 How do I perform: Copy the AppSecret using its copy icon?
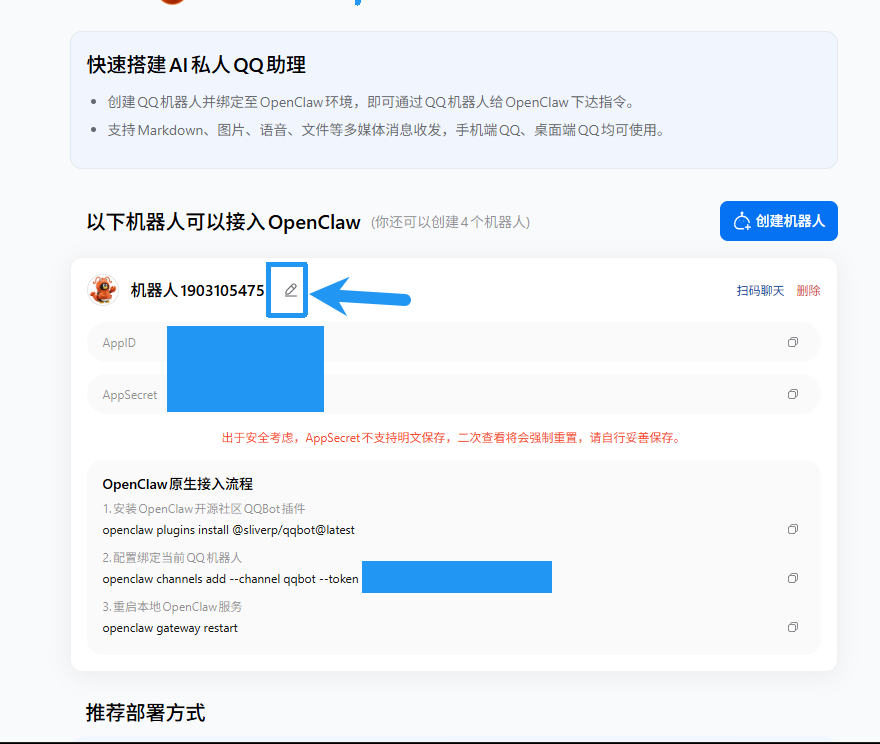click(x=792, y=394)
